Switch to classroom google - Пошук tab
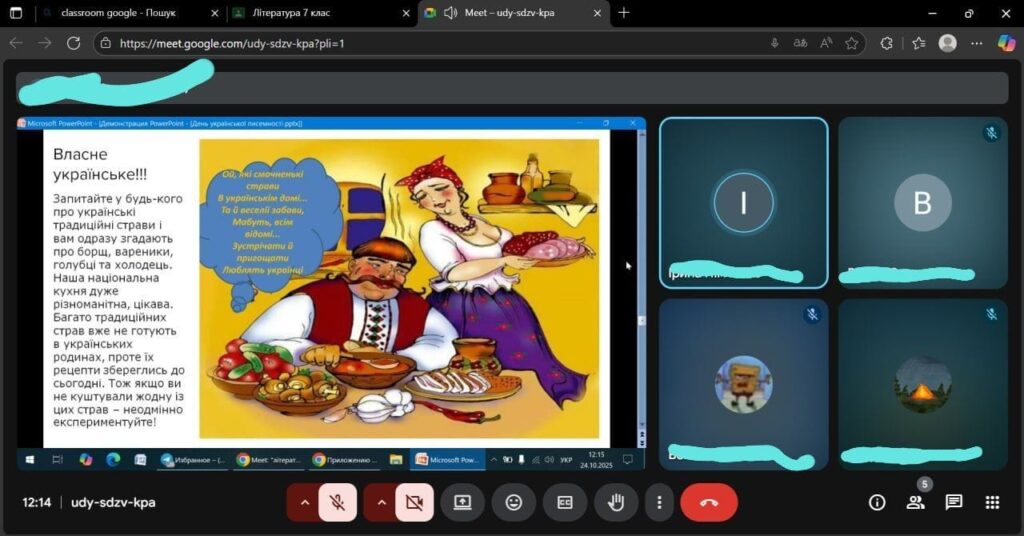 (x=125, y=13)
